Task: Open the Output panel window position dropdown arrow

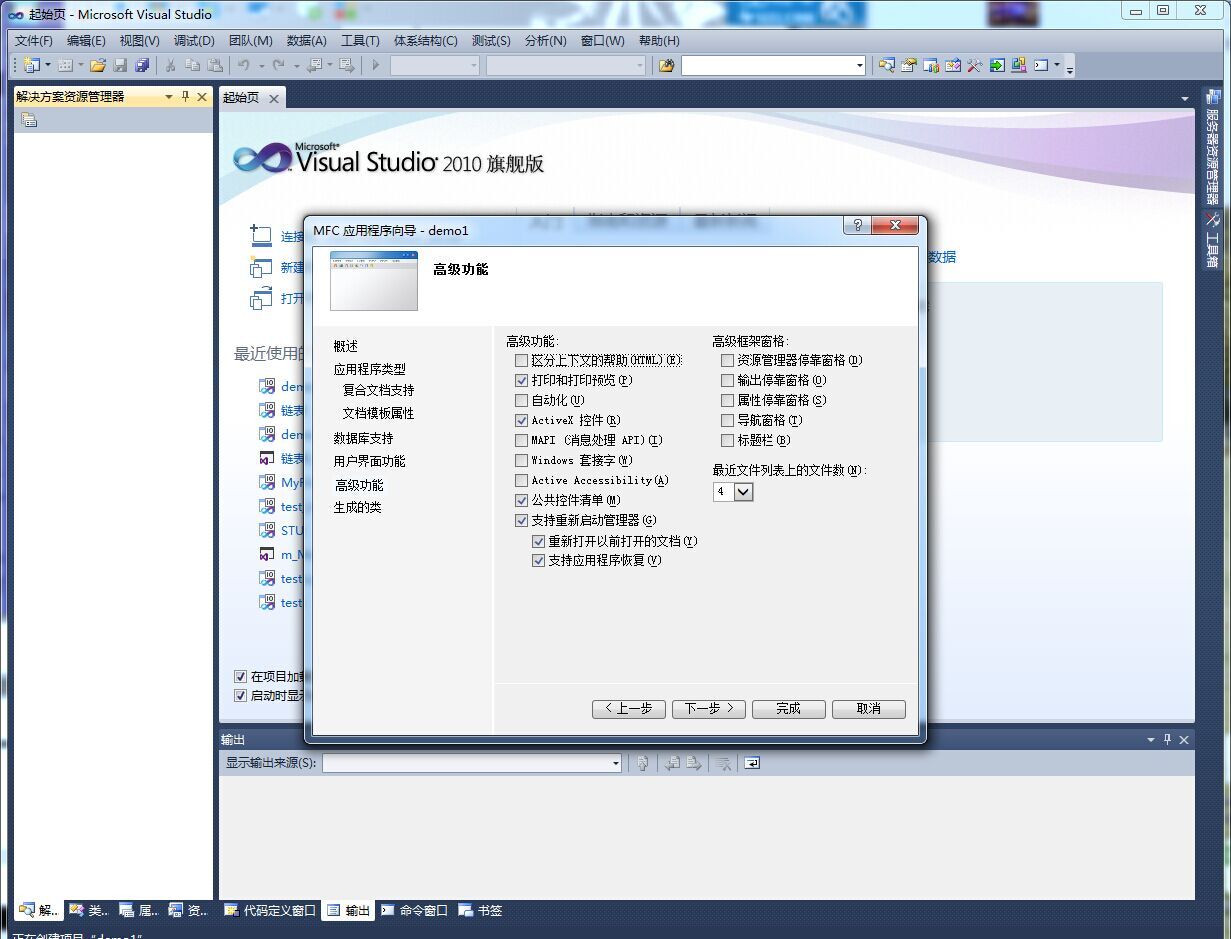Action: 1151,740
